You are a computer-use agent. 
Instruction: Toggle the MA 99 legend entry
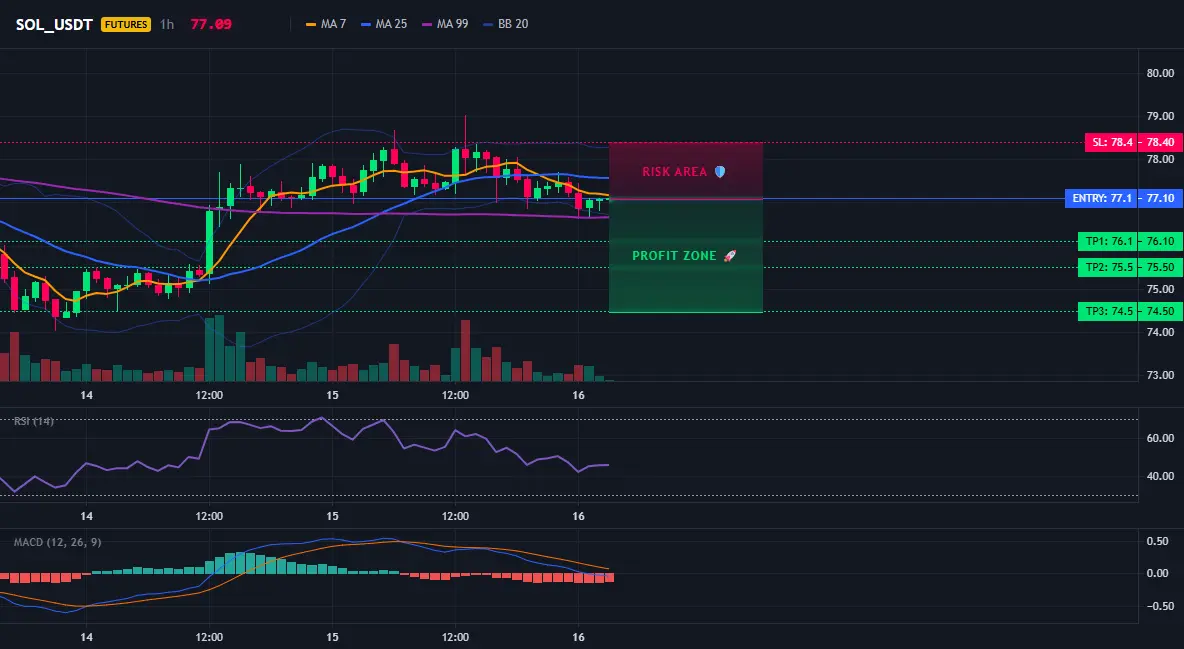[x=445, y=24]
